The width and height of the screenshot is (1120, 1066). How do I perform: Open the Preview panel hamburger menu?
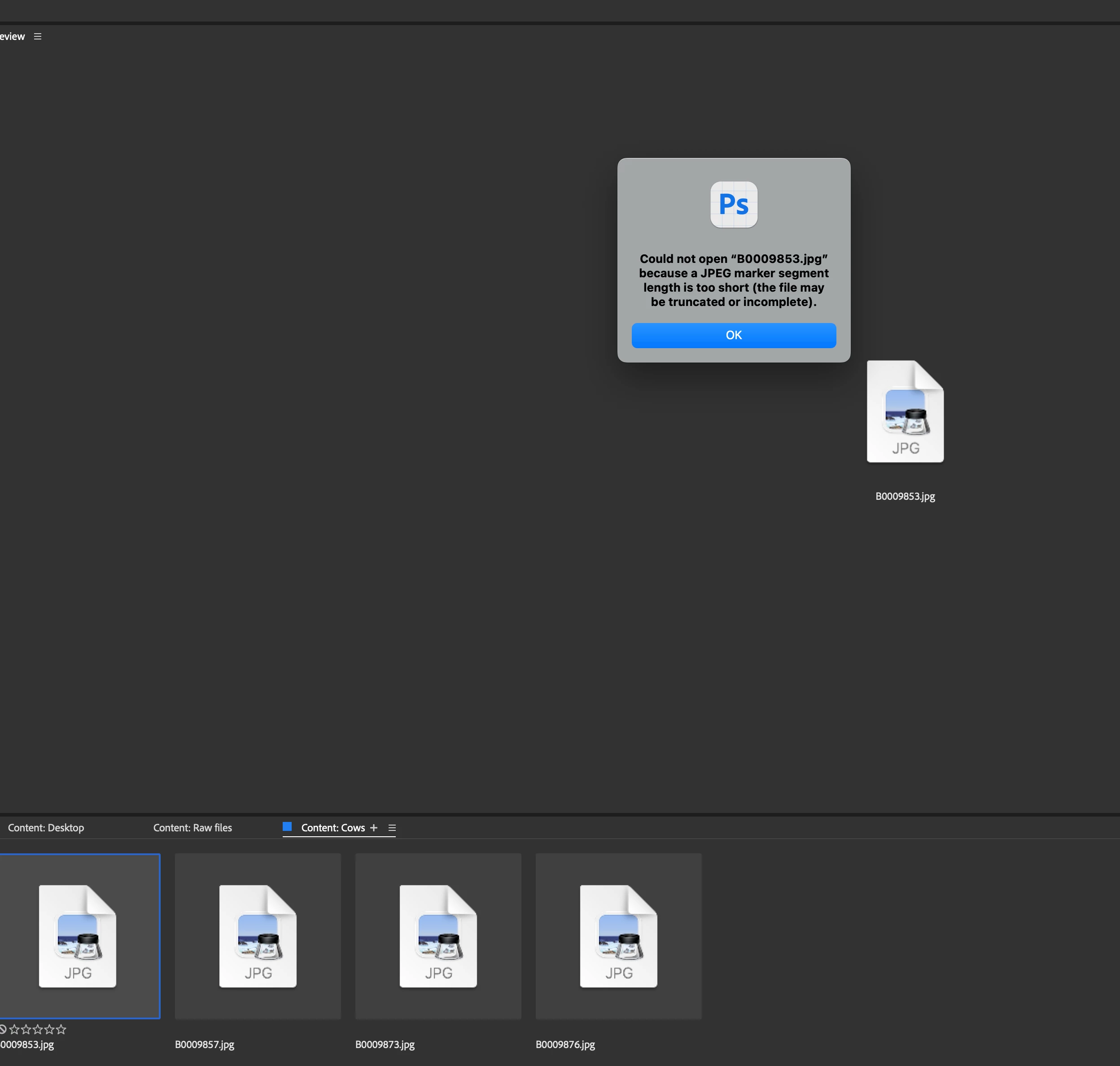[38, 36]
